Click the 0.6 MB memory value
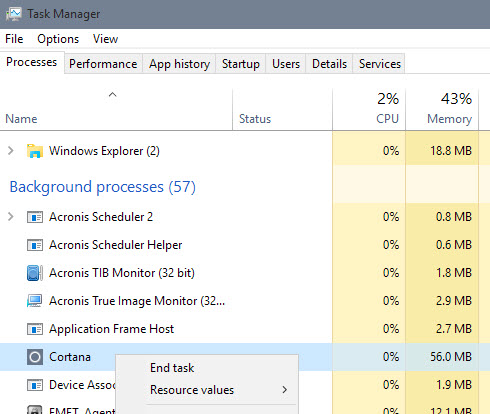 click(454, 245)
